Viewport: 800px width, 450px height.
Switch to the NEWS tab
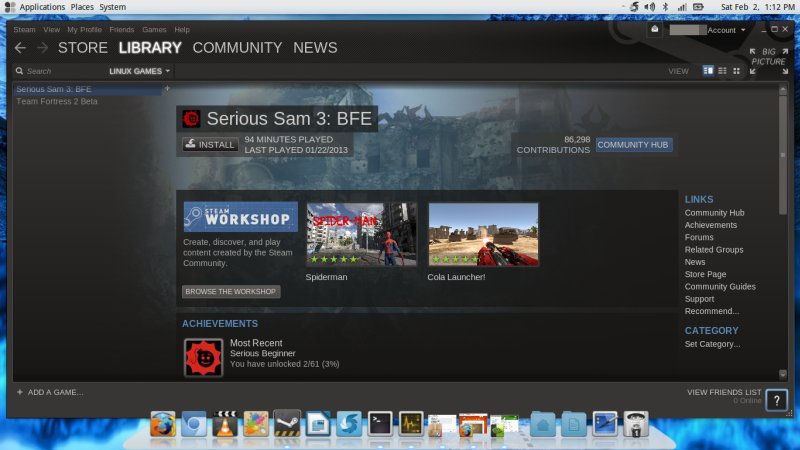point(315,48)
